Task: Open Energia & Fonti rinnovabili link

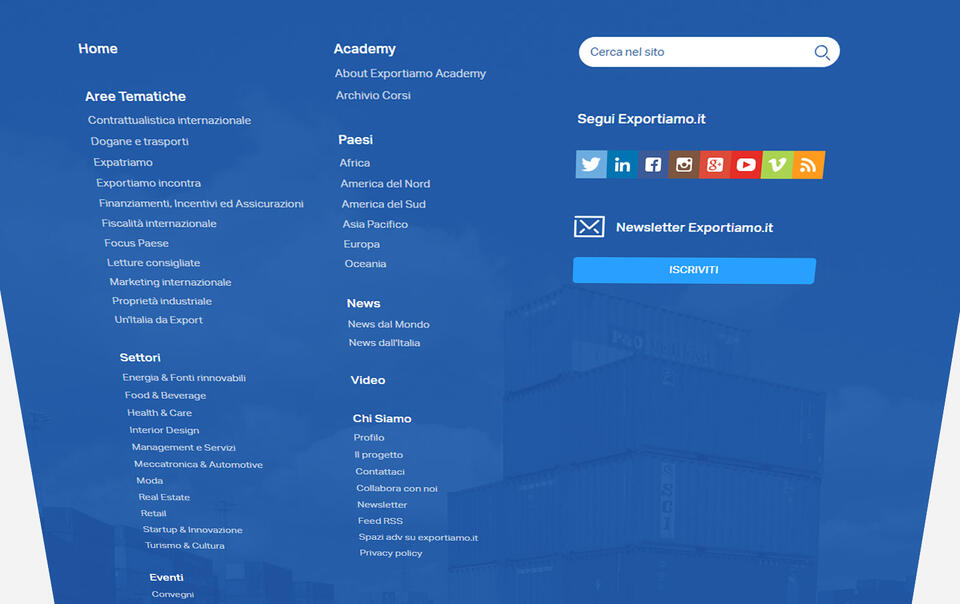Action: tap(184, 378)
